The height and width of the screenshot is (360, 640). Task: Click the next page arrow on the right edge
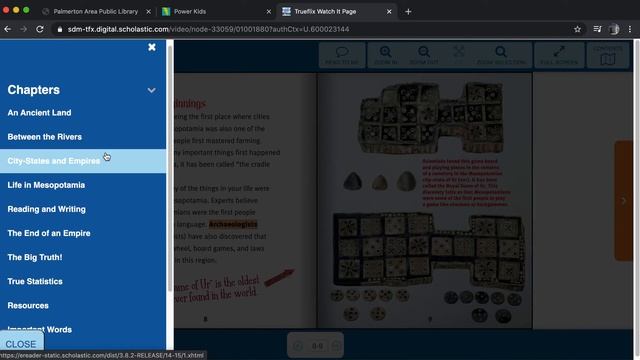pos(624,200)
